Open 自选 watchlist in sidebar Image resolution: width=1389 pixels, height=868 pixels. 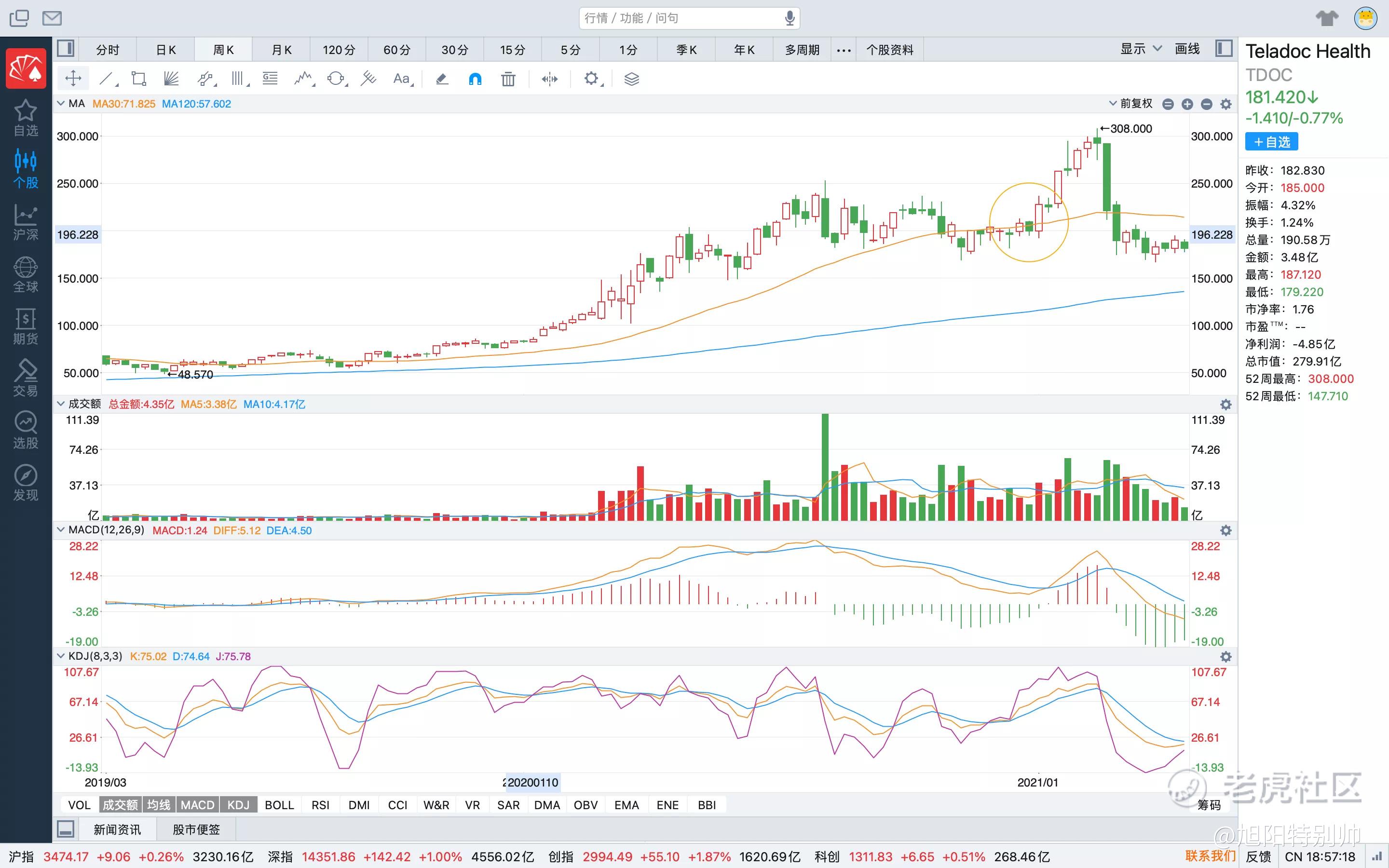(x=26, y=118)
